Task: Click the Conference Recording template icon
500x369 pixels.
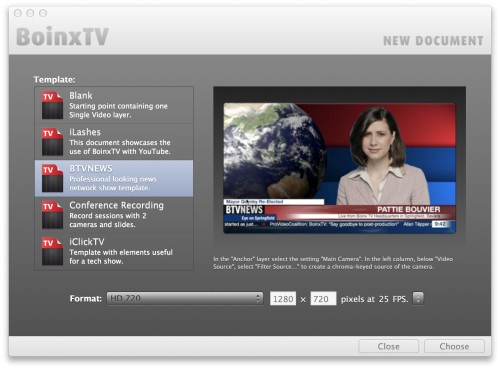Action: (x=52, y=215)
